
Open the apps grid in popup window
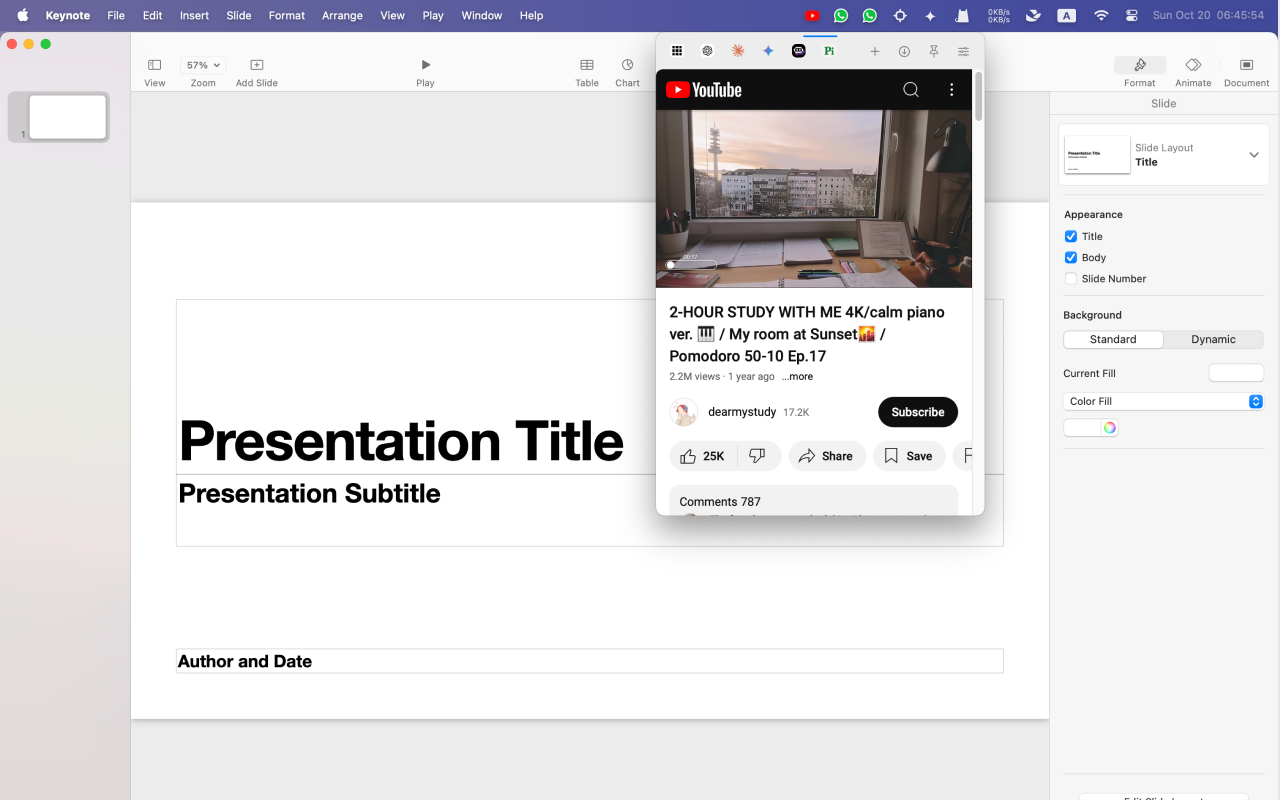[677, 51]
